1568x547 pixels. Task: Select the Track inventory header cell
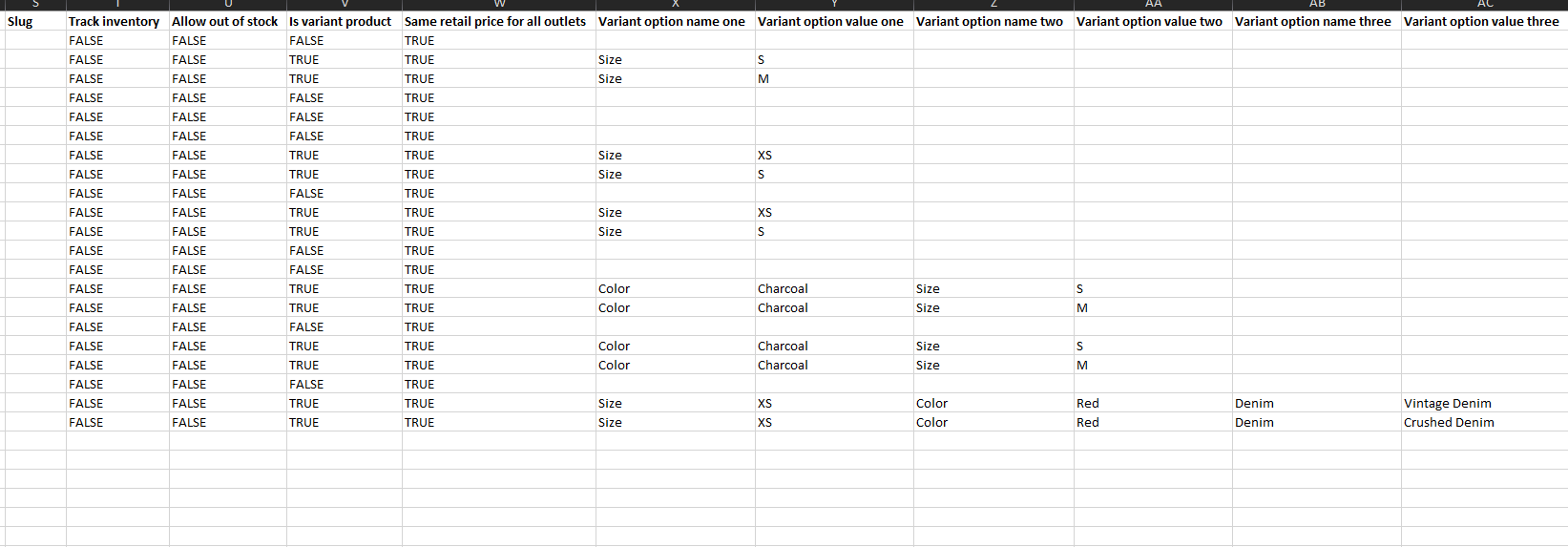coord(117,21)
